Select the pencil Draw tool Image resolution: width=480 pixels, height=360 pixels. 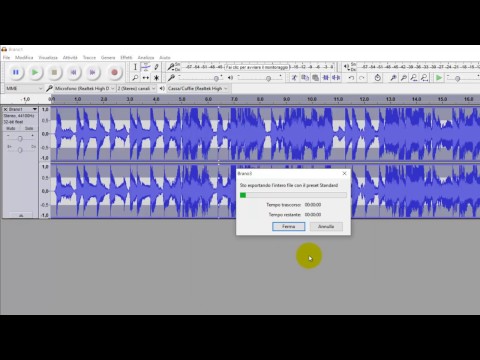pyautogui.click(x=156, y=67)
